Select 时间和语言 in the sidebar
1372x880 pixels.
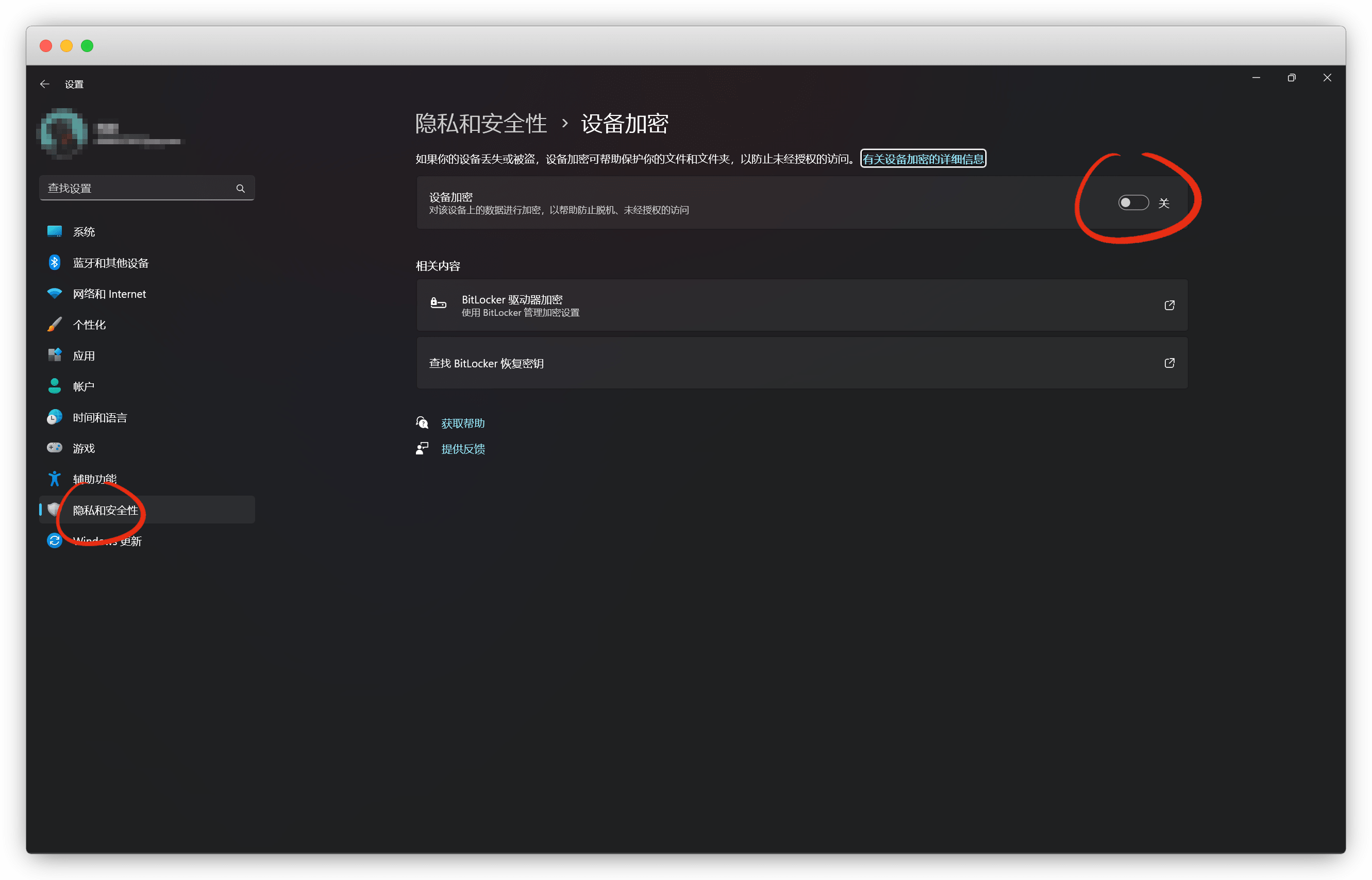tap(100, 418)
